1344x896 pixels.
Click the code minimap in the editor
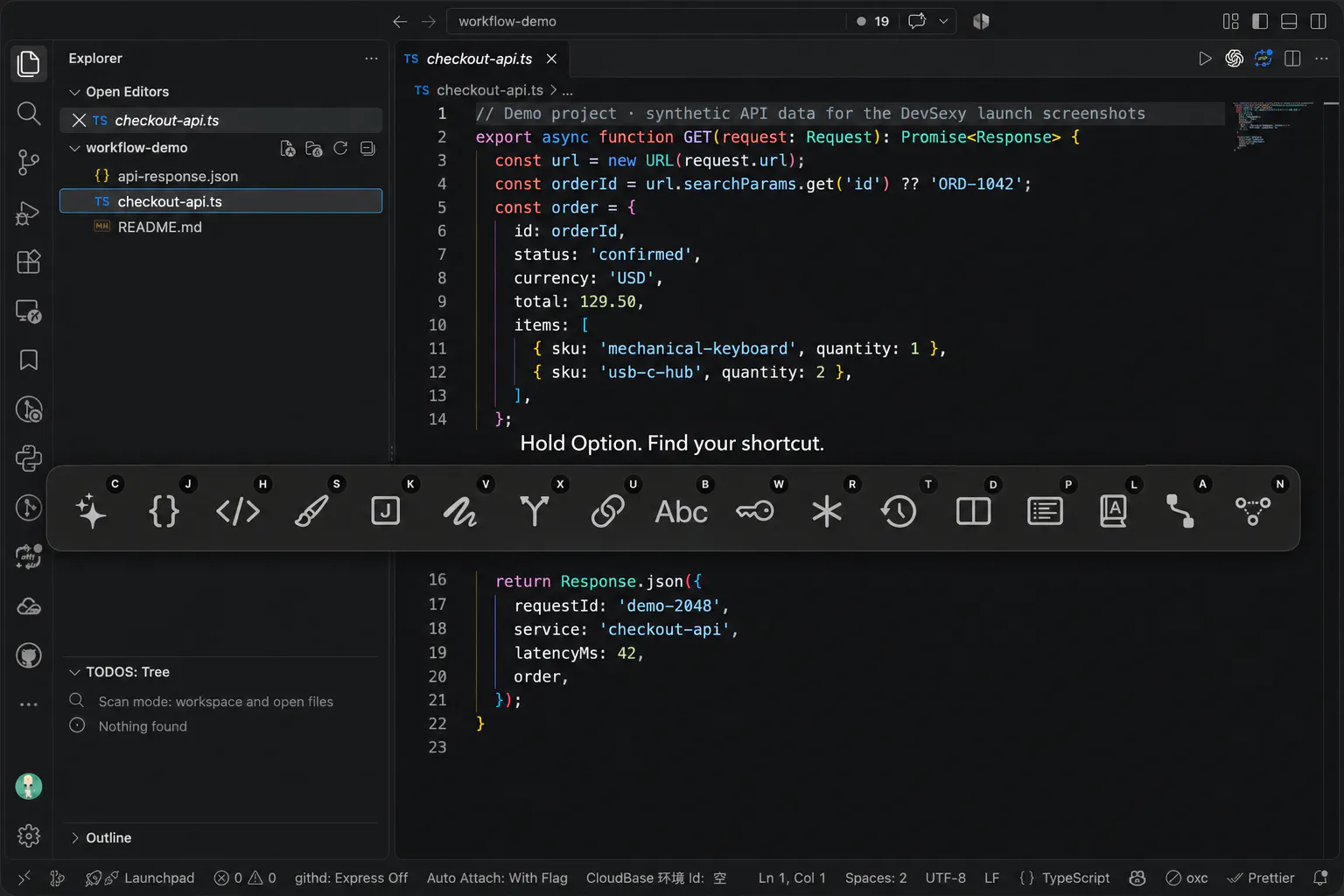coord(1273,127)
